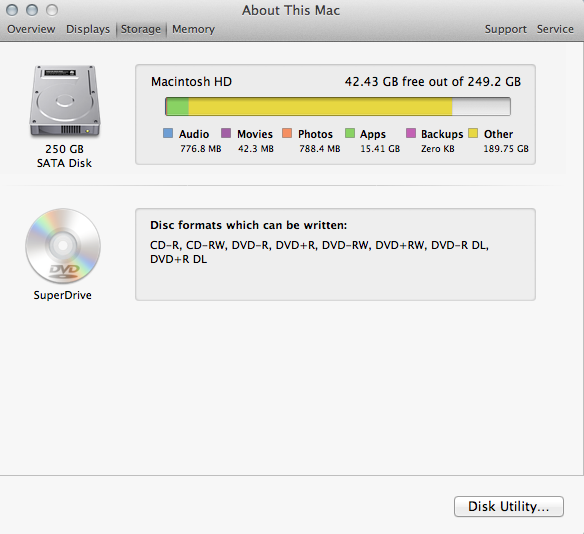Click the About This Mac window title
The height and width of the screenshot is (534, 584).
[x=291, y=10]
